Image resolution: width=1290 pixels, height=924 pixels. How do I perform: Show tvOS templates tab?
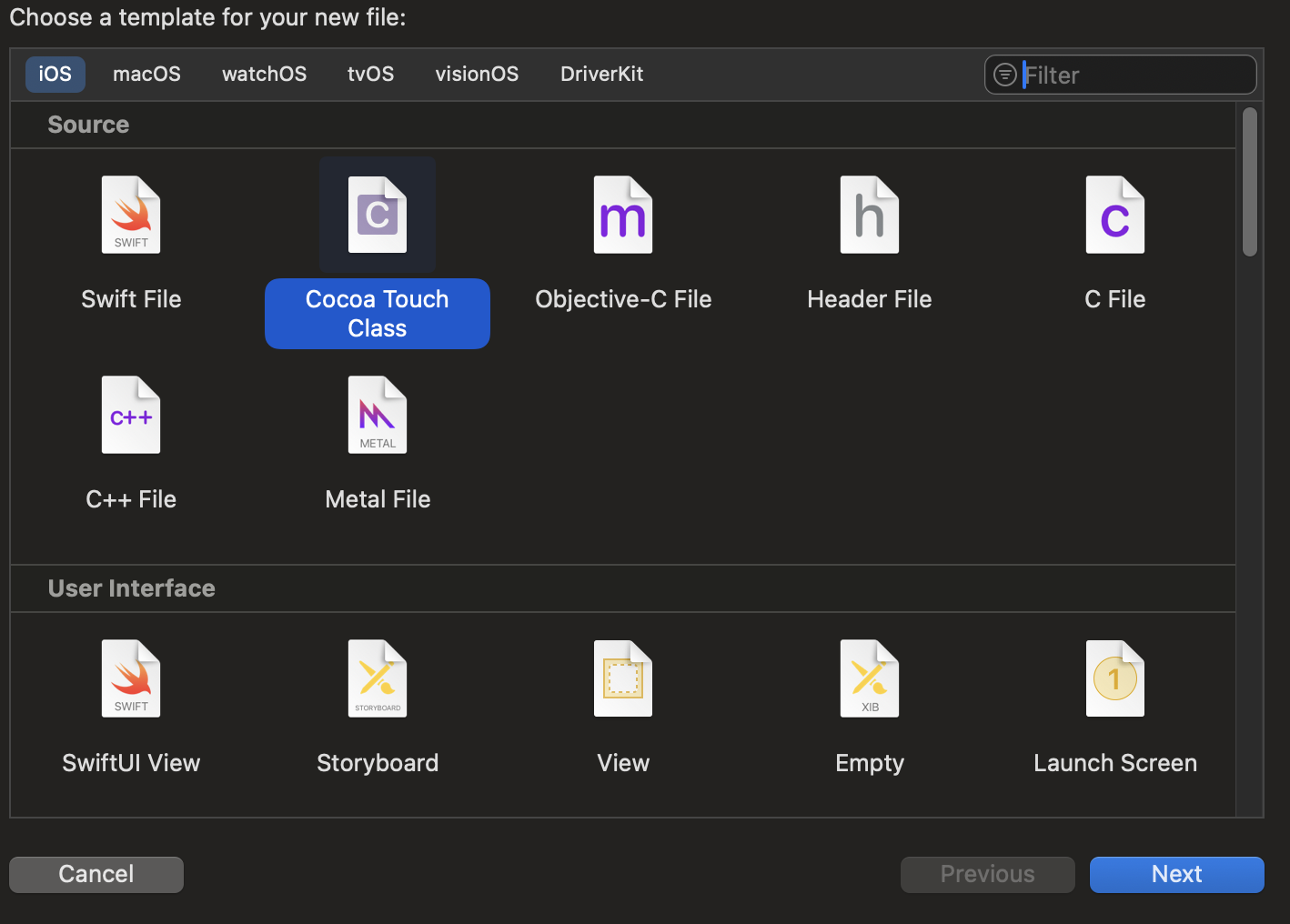point(371,75)
